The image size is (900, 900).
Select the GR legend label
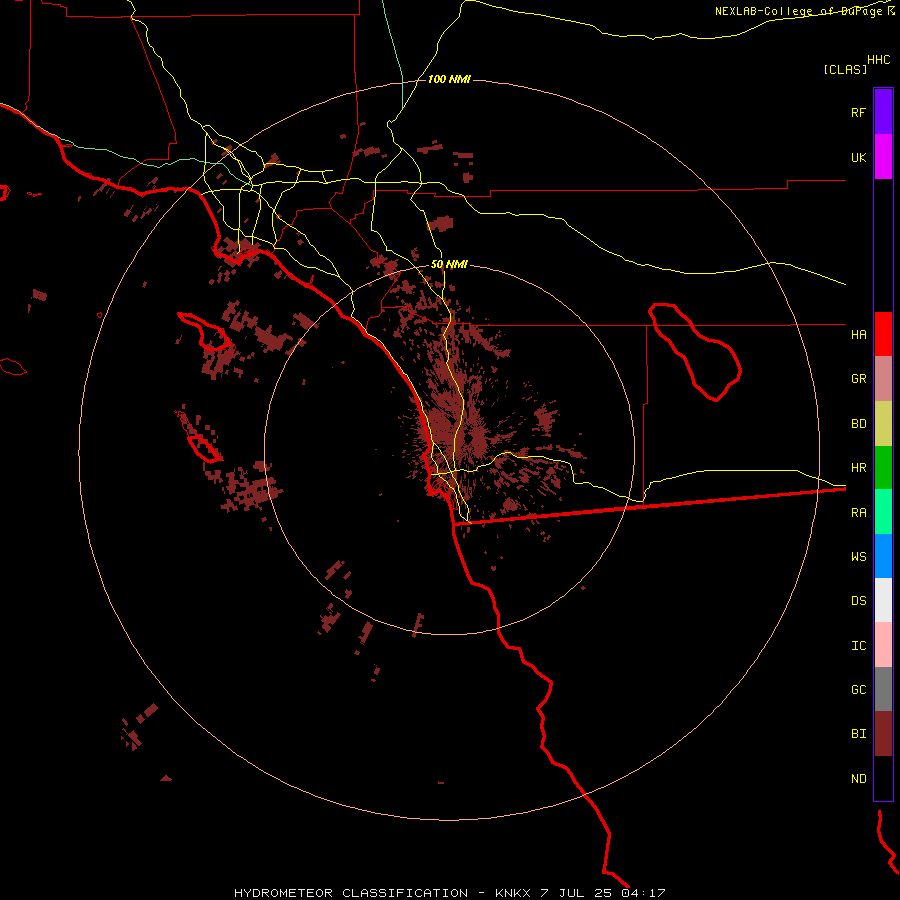[858, 379]
